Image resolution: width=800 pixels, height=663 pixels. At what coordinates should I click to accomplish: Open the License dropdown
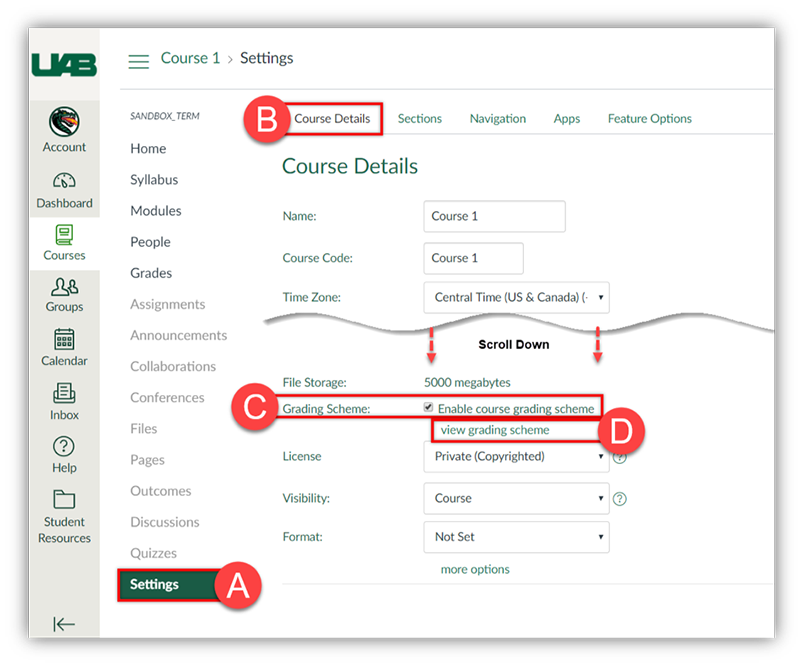tap(516, 457)
